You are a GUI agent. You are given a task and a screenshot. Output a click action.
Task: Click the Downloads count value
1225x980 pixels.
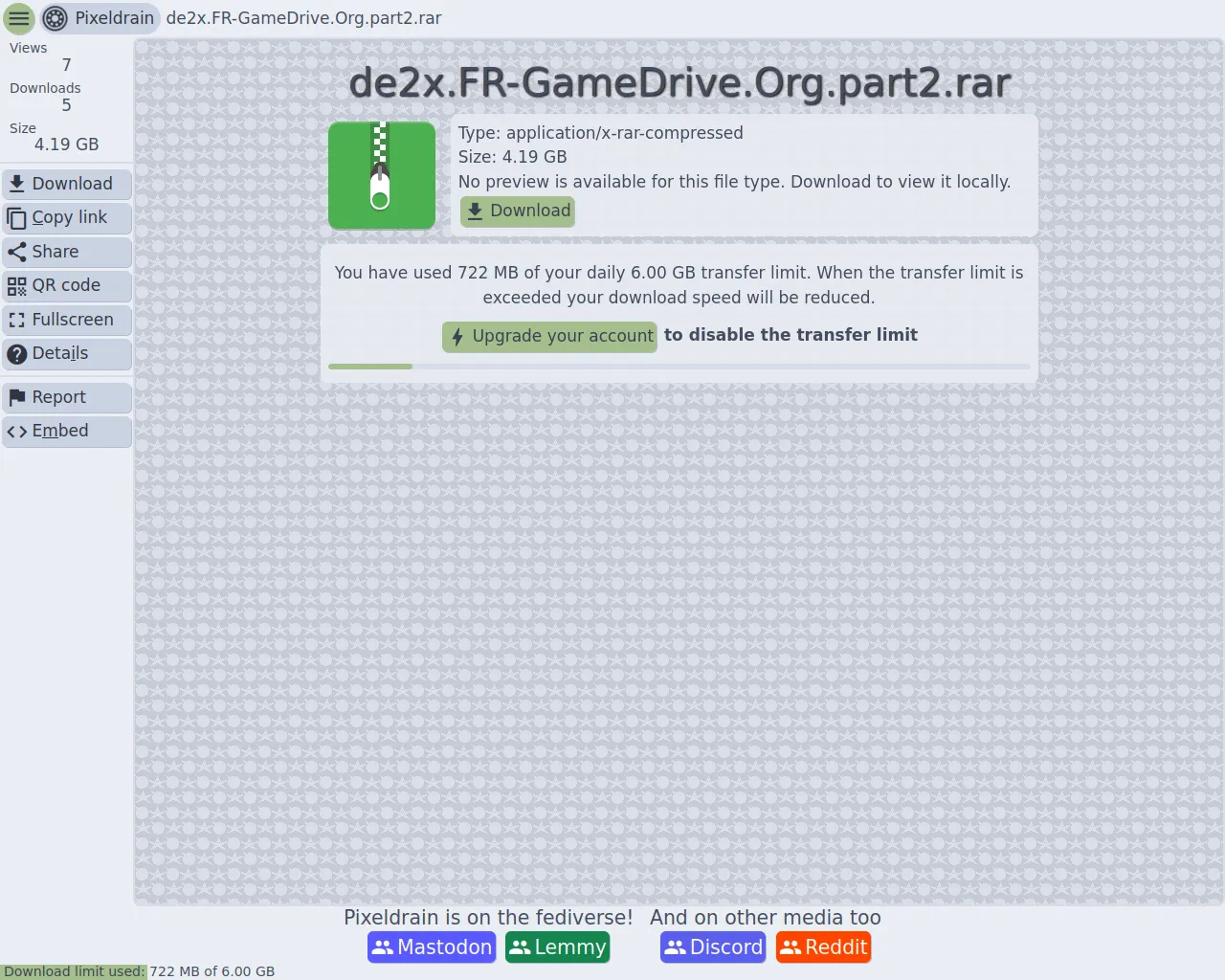67,105
